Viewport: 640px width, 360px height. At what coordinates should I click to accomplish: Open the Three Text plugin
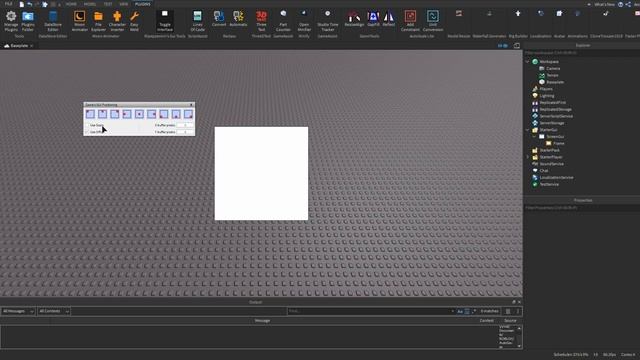(x=261, y=21)
